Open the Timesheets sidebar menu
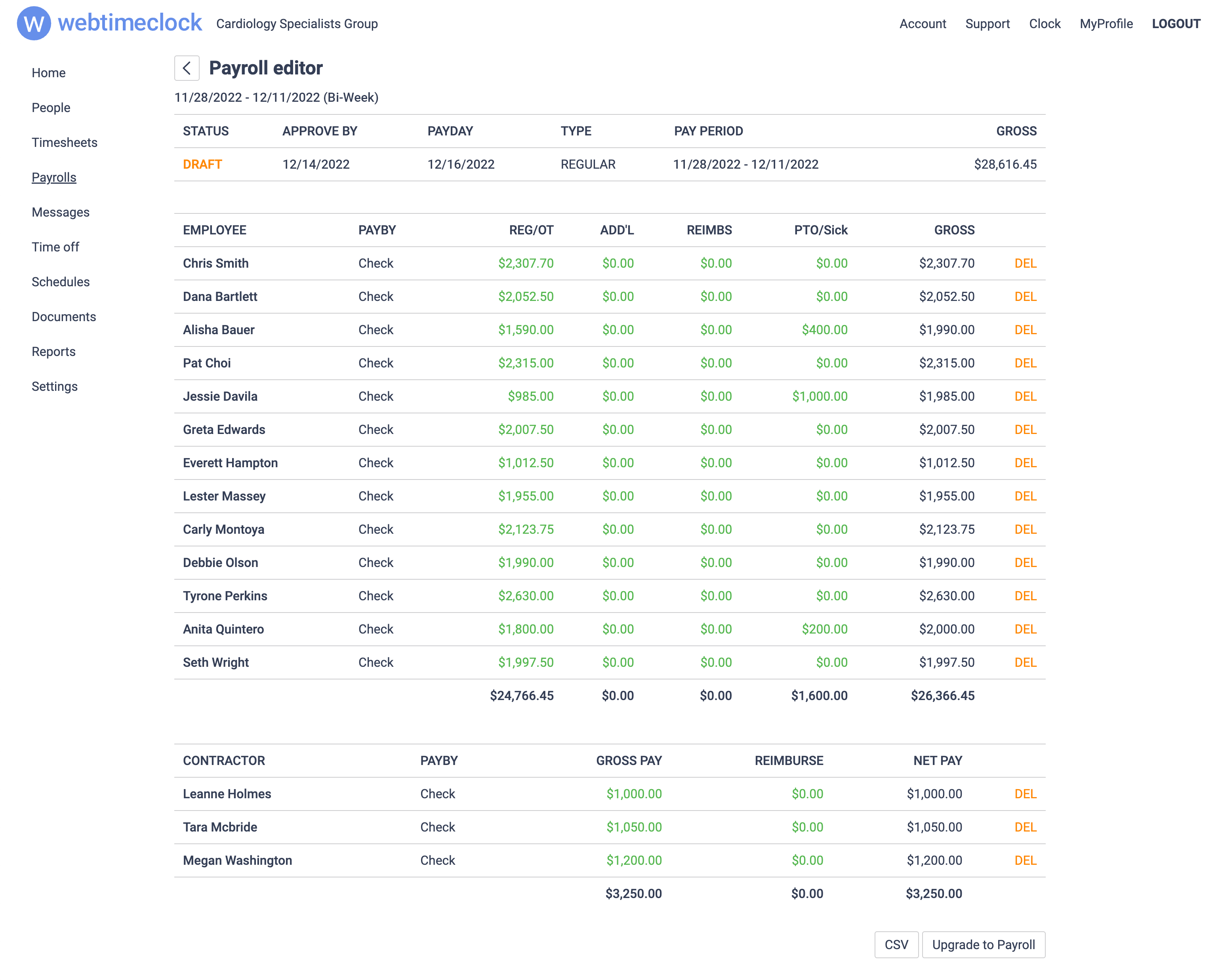 pos(65,143)
